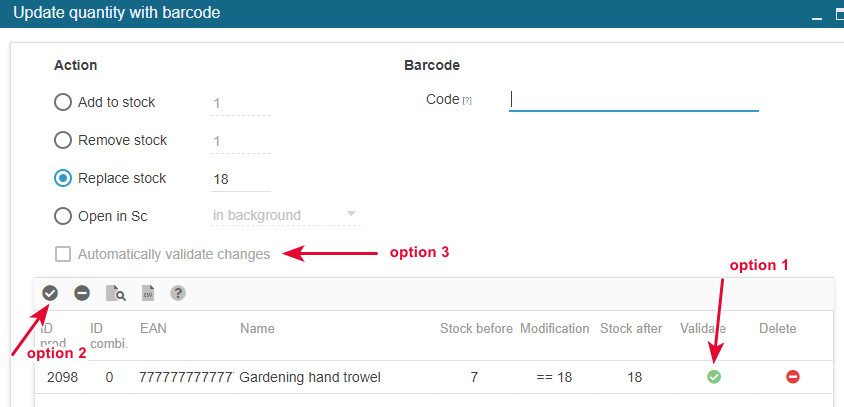
Task: Select the Add to stock radio button
Action: coord(63,102)
